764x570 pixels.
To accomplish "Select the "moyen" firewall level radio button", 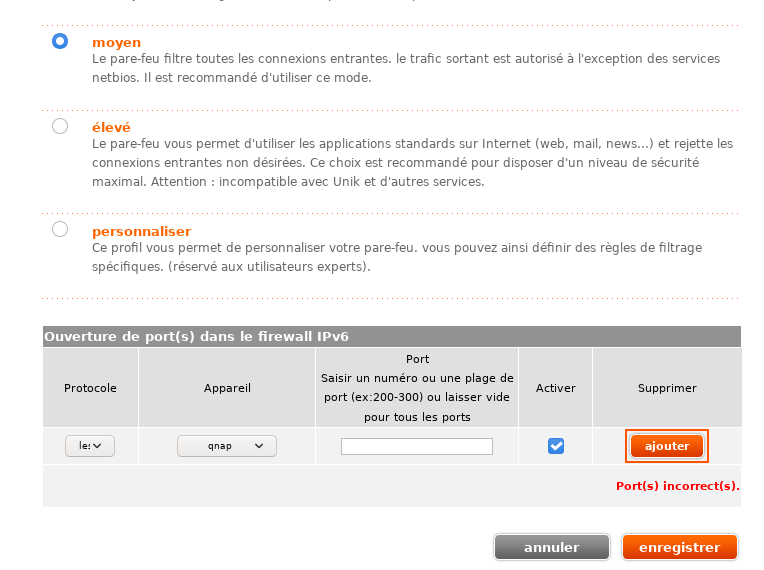I will point(60,41).
